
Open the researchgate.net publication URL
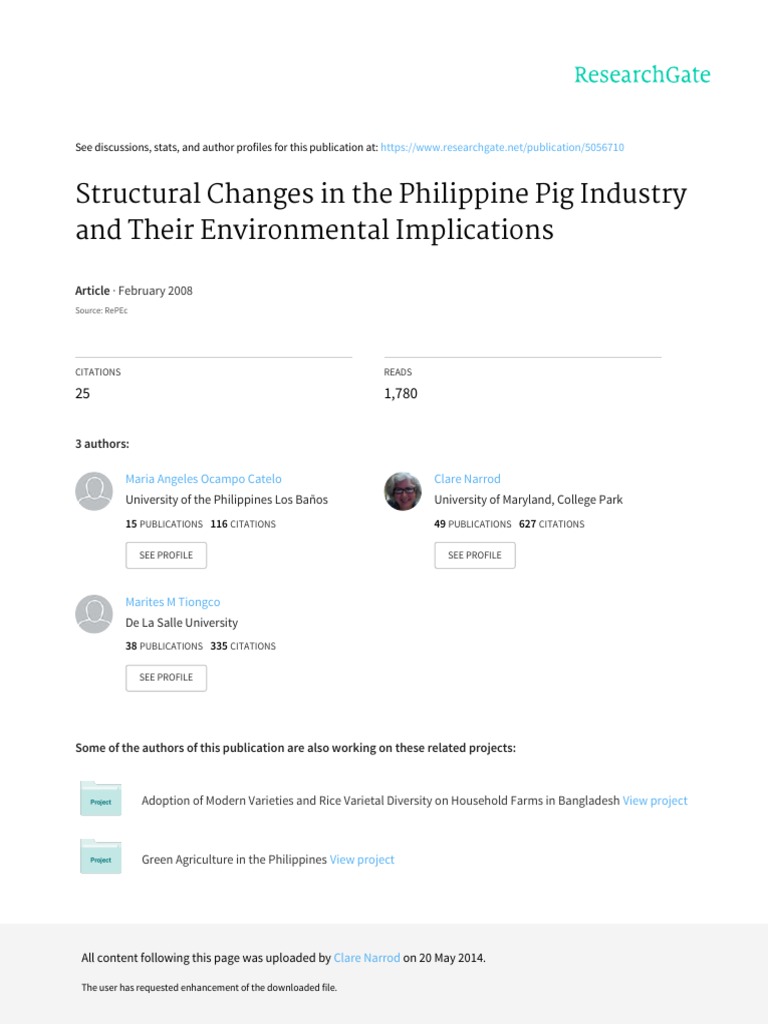pos(503,147)
